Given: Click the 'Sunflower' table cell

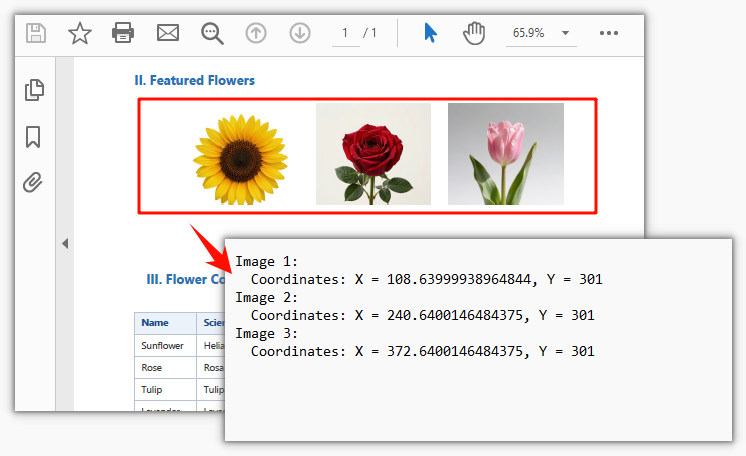Looking at the screenshot, I should tap(166, 346).
